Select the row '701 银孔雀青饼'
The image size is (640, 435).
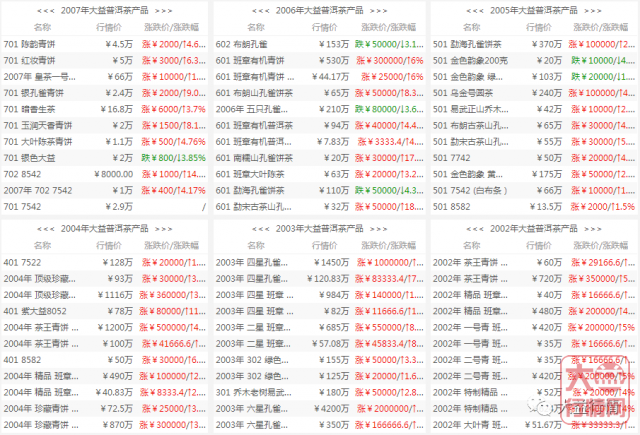click(104, 93)
